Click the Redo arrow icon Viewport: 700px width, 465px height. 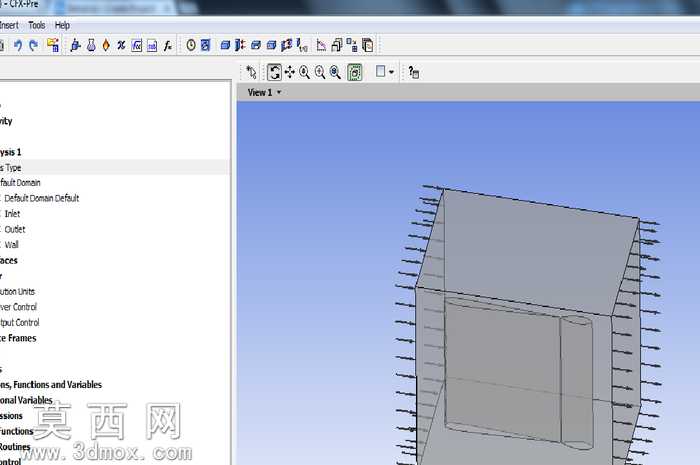[x=33, y=45]
